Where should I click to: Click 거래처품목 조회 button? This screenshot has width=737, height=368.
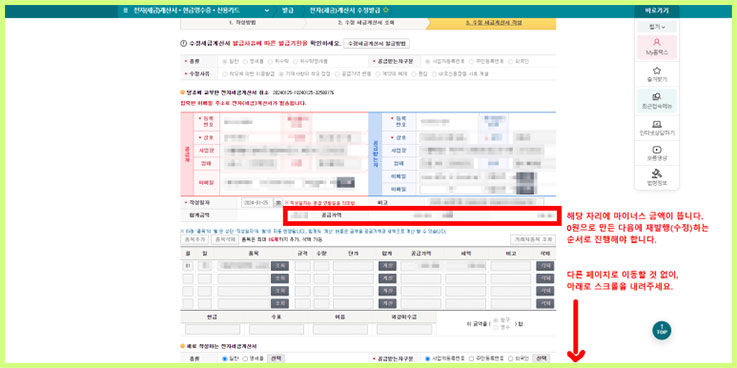click(533, 239)
